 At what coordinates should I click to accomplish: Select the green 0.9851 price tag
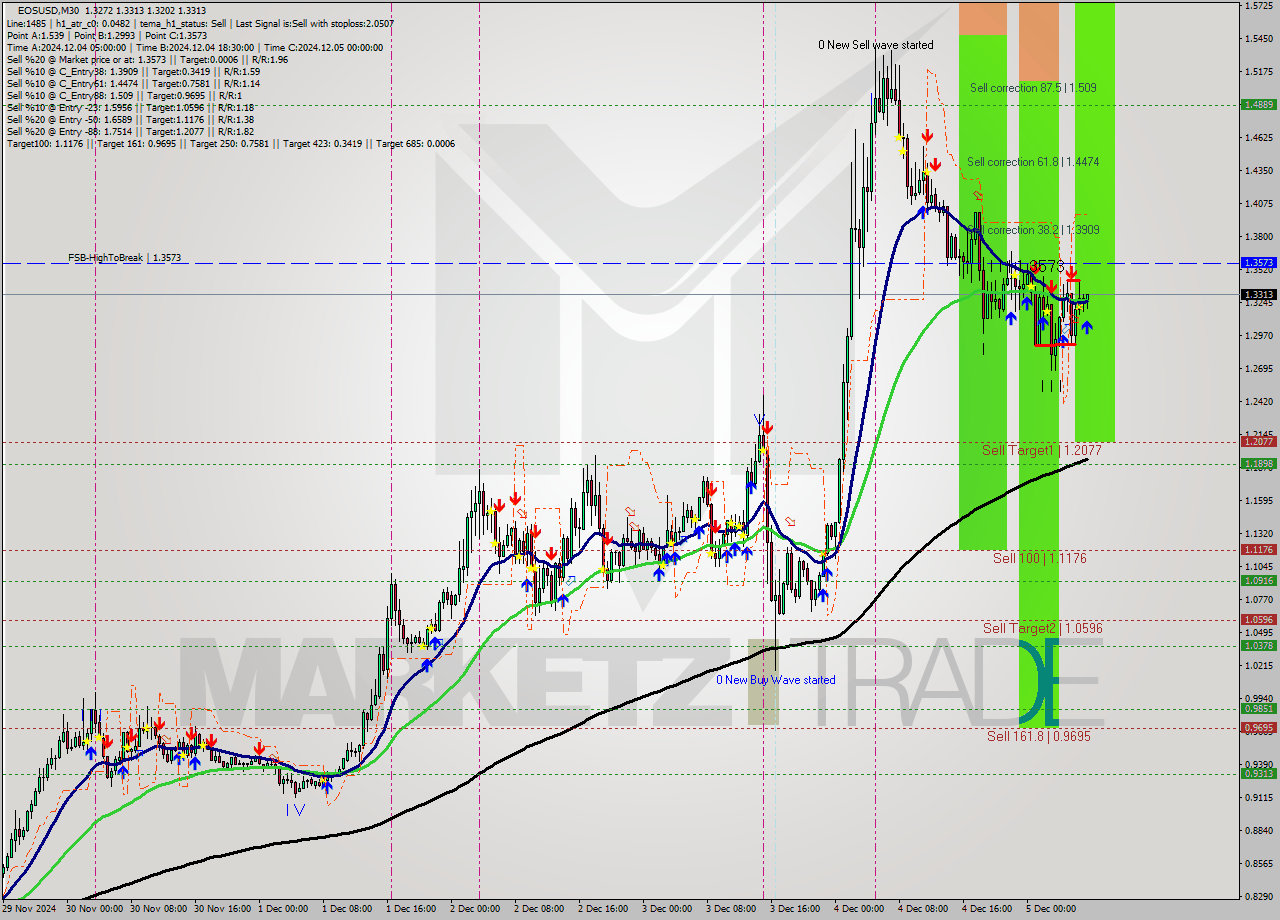1258,708
